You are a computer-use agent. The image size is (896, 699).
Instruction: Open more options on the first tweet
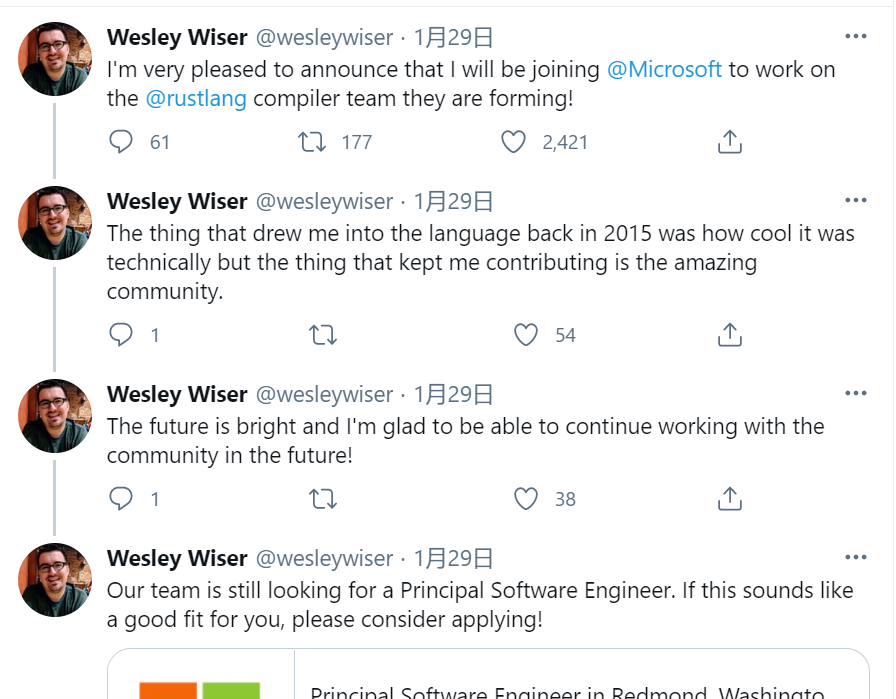coord(855,36)
